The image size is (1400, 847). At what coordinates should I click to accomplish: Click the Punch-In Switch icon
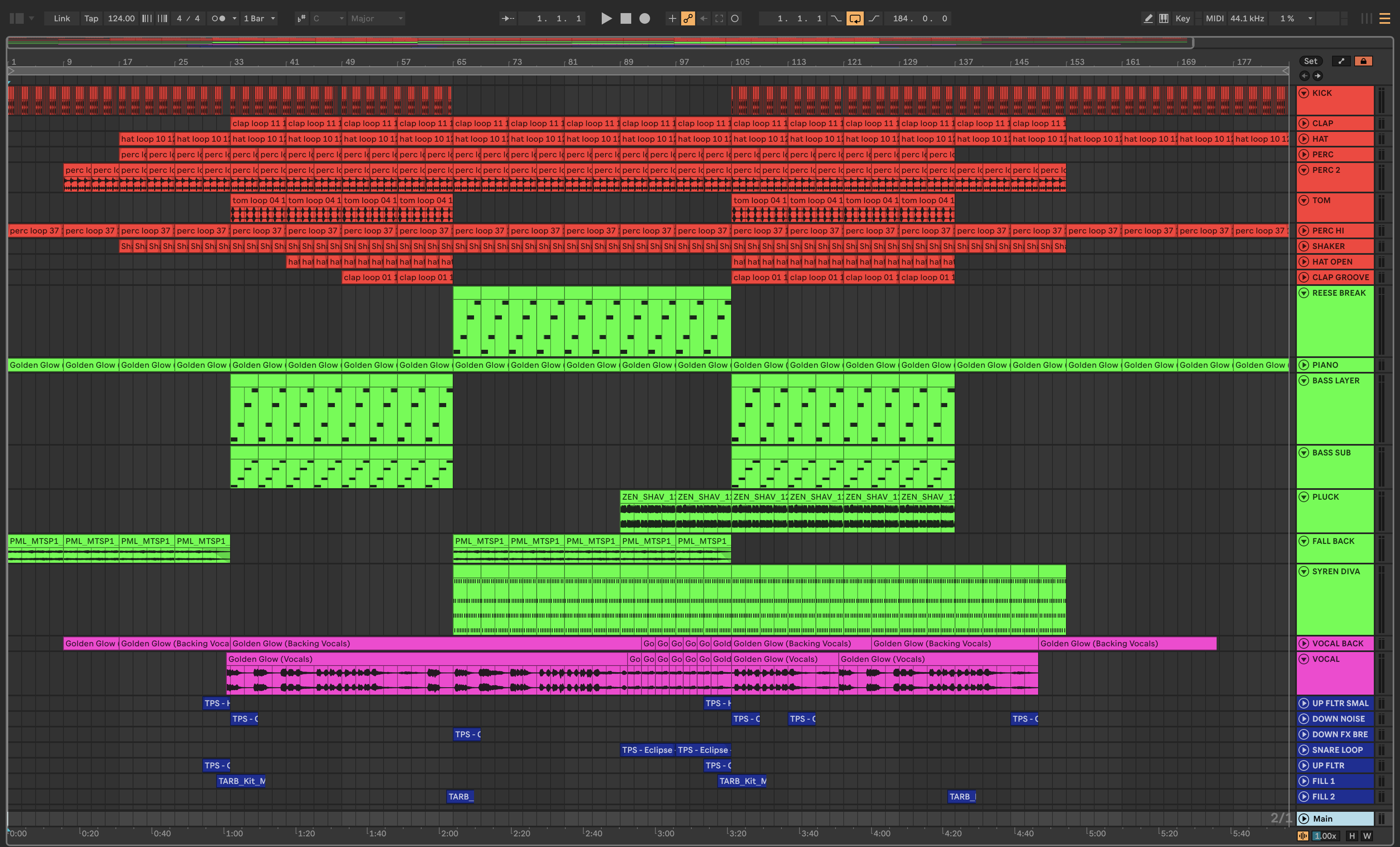(836, 19)
